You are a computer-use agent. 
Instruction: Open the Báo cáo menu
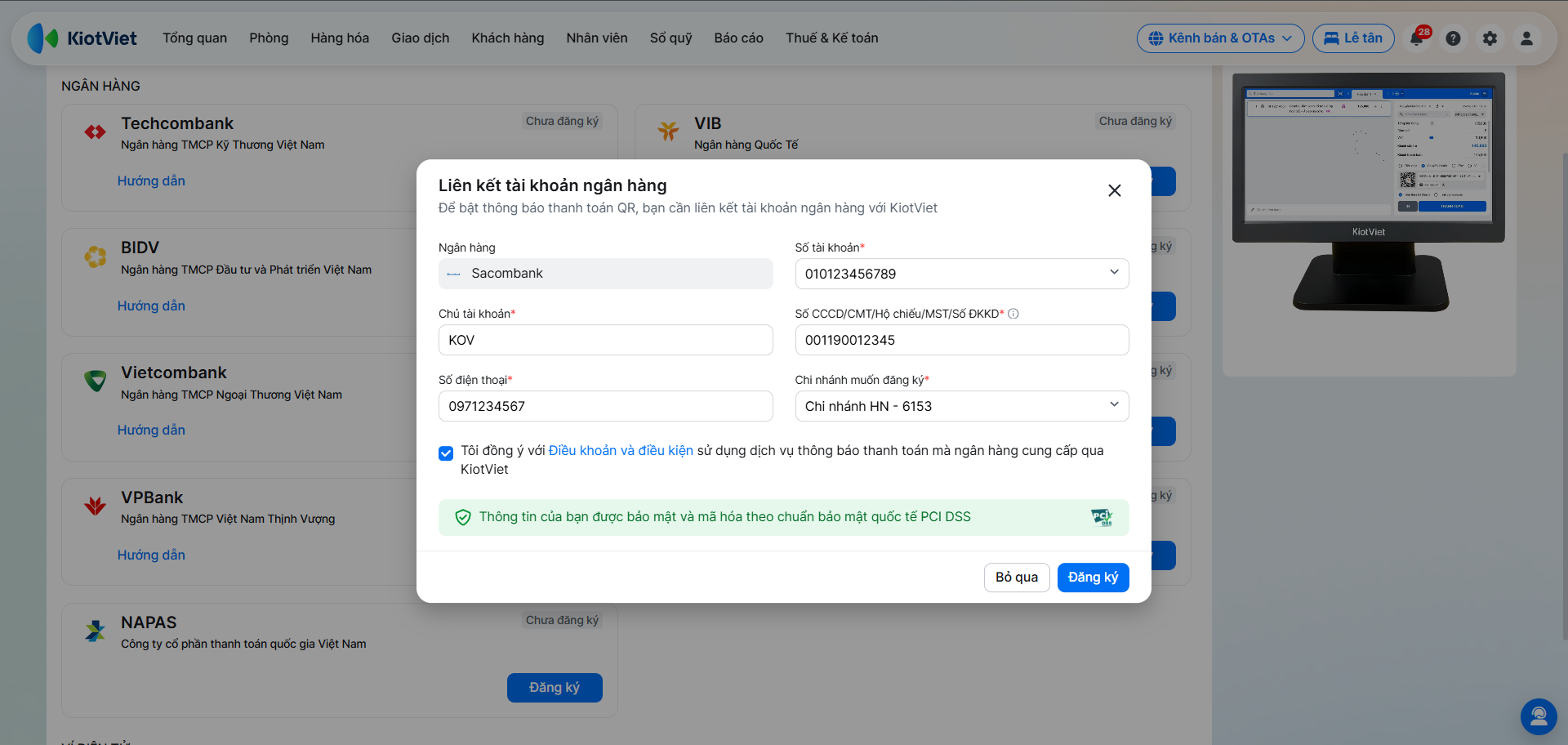739,38
